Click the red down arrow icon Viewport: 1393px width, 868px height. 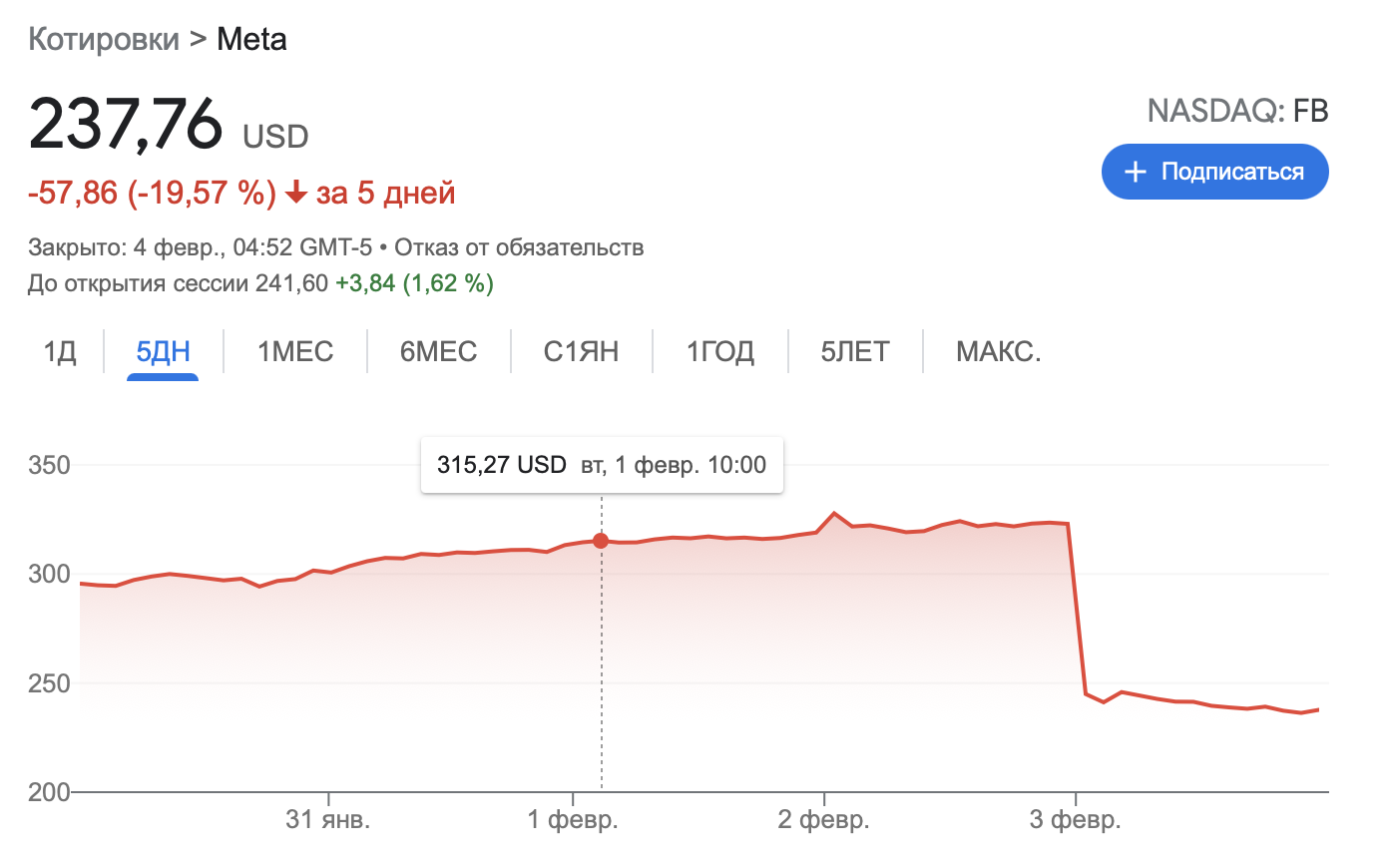click(295, 193)
